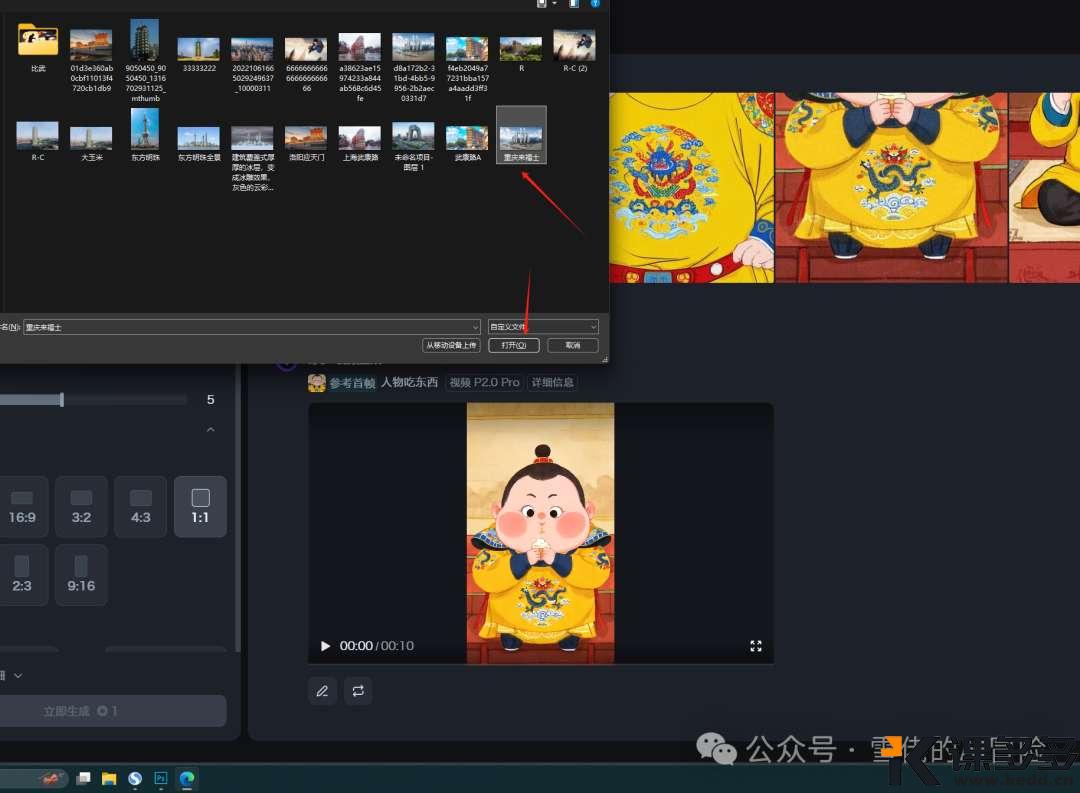
Task: Open the Sogou browser taskbar icon
Action: click(x=134, y=778)
